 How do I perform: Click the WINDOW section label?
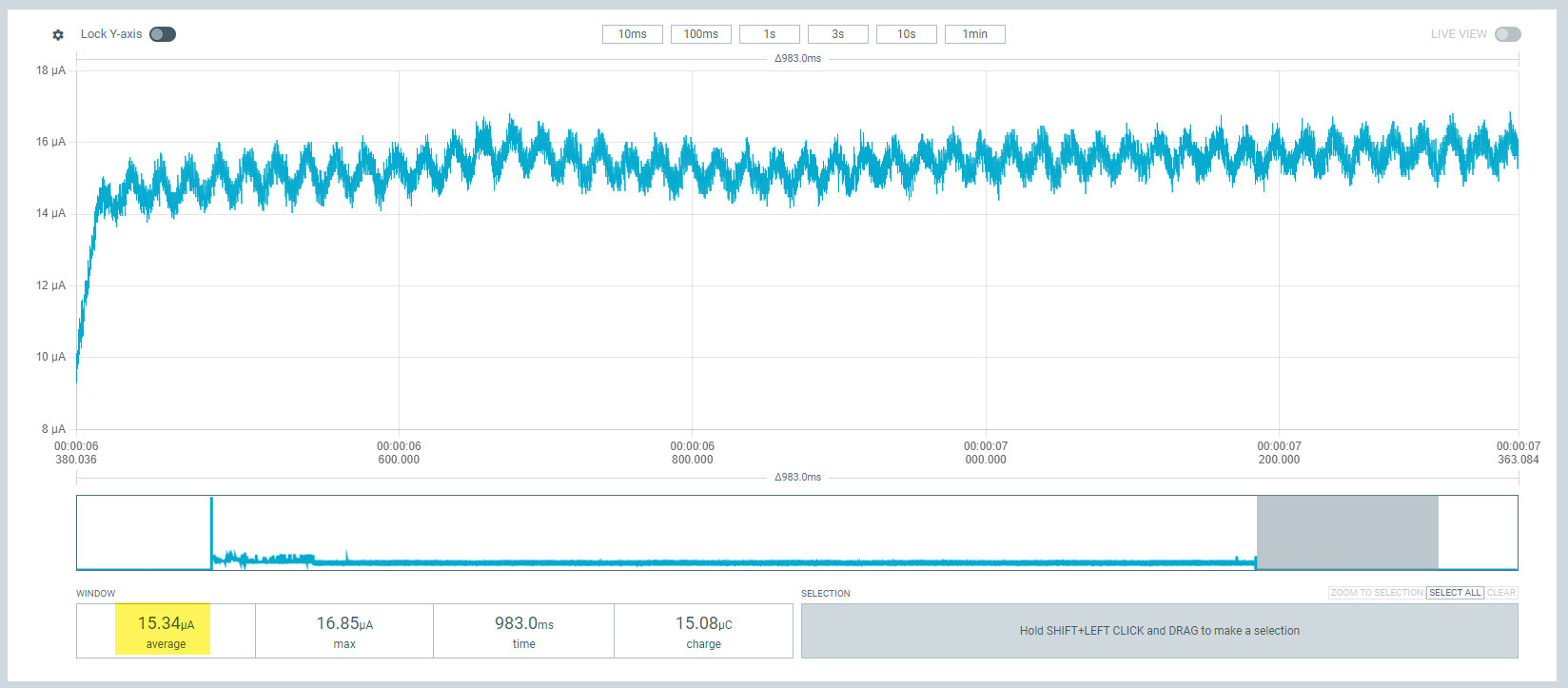coord(96,593)
